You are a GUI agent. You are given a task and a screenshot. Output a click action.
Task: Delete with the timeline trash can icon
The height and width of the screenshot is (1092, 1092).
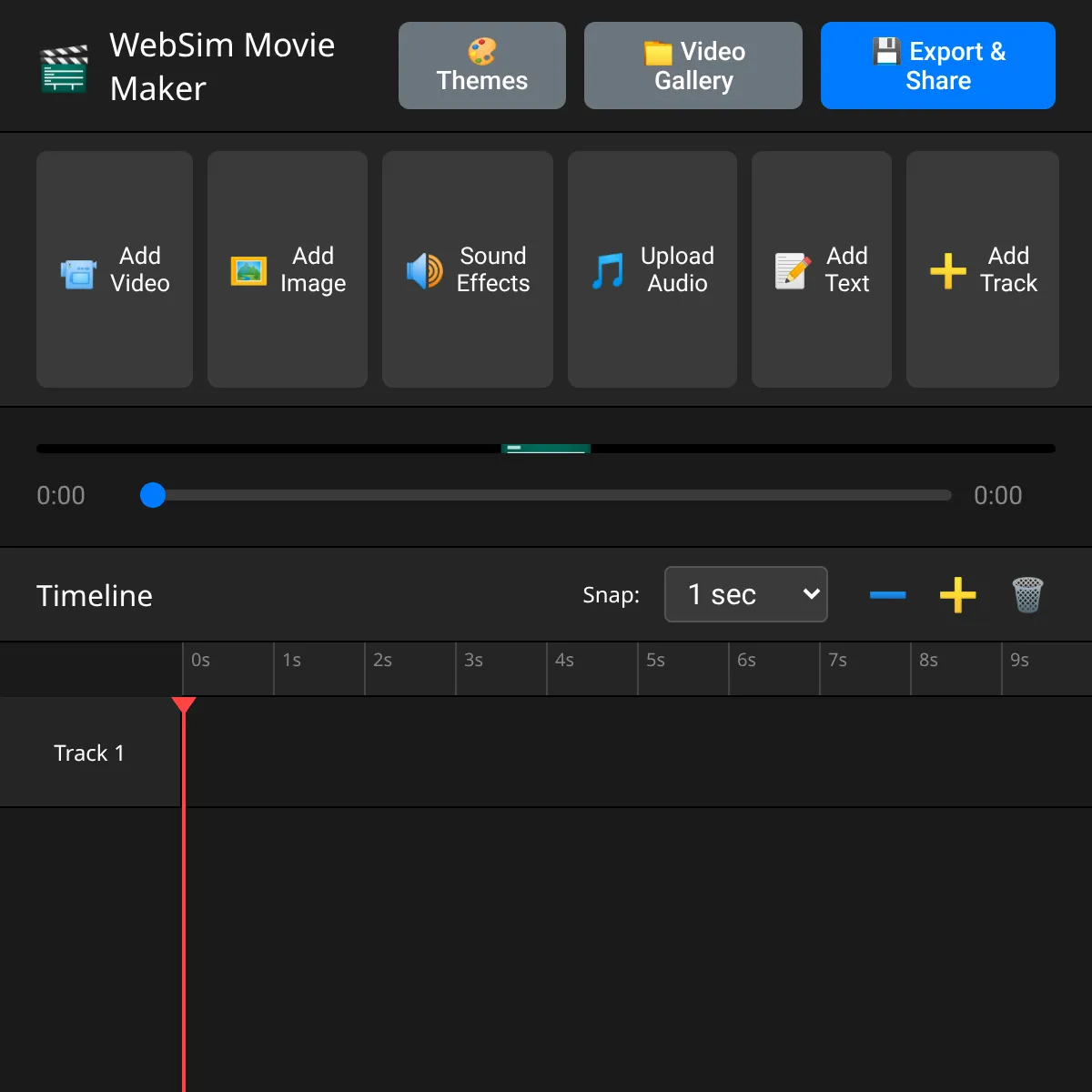tap(1027, 595)
